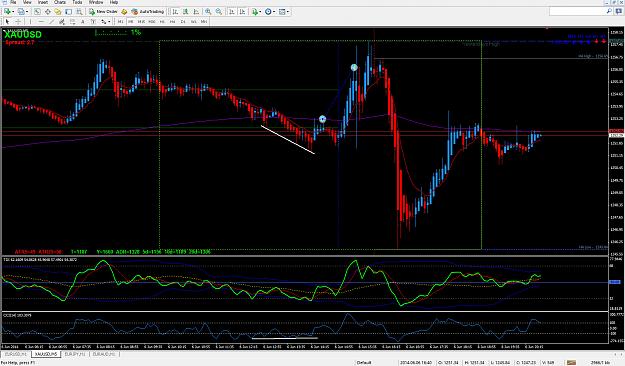Screen dimensions: 625x366
Task: Select the Text Label tool
Action: pyautogui.click(x=93, y=21)
